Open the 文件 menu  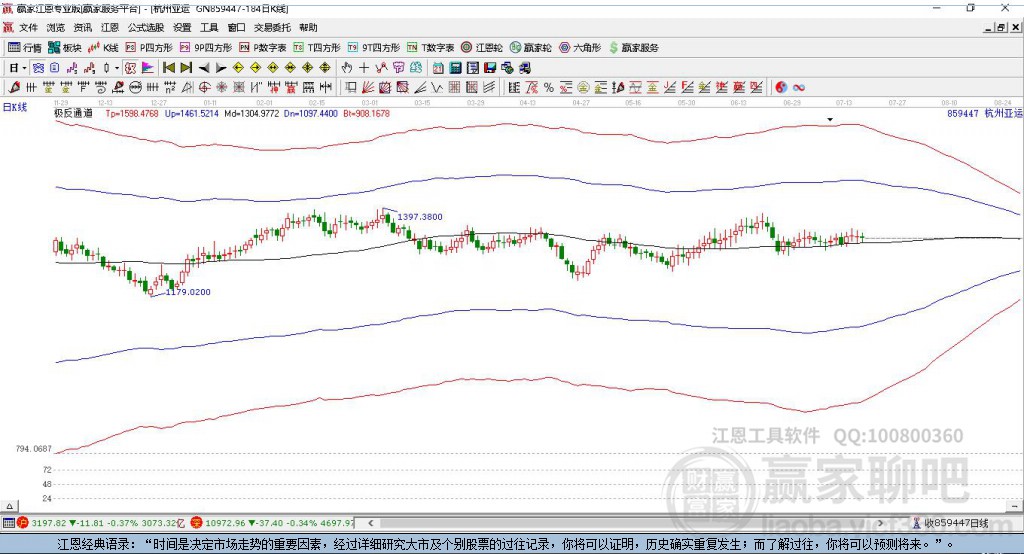click(28, 27)
